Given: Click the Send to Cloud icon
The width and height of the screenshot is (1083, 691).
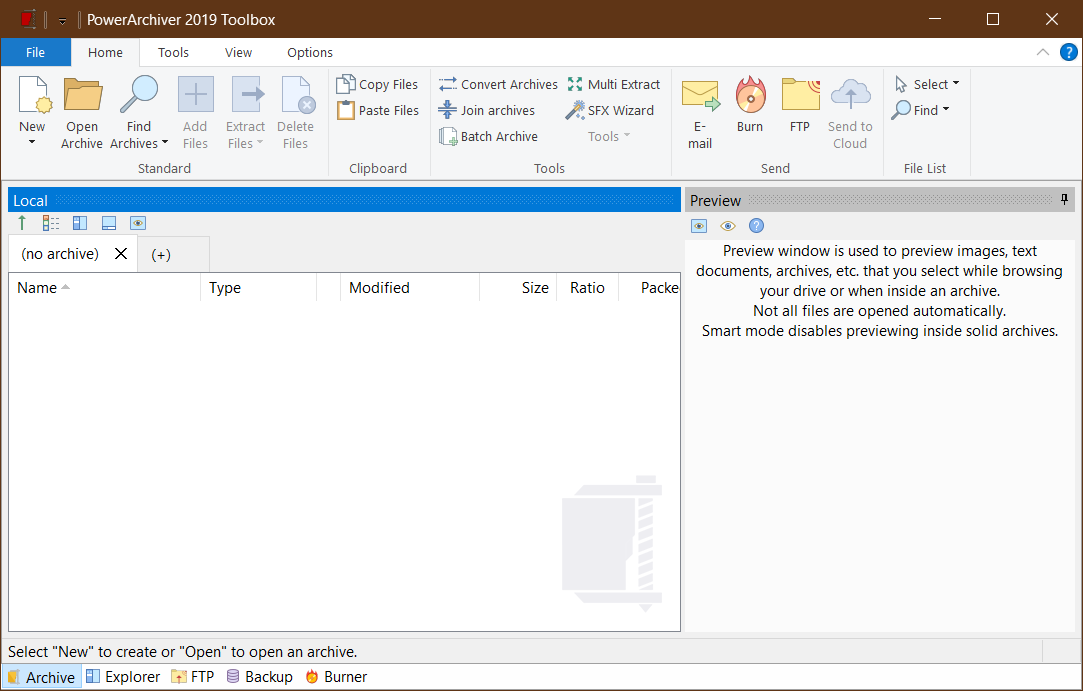Looking at the screenshot, I should click(x=850, y=95).
